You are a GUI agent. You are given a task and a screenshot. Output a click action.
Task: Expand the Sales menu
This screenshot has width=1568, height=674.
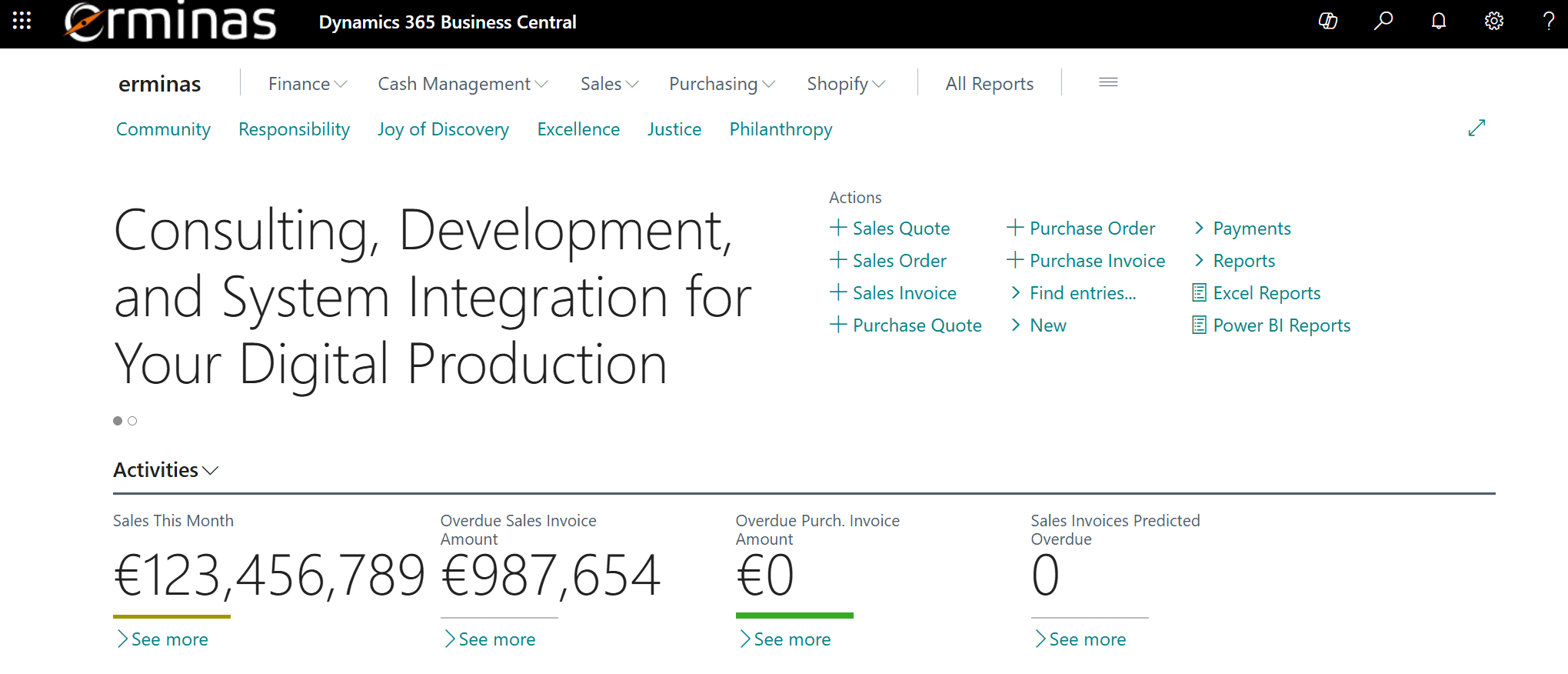[x=610, y=84]
